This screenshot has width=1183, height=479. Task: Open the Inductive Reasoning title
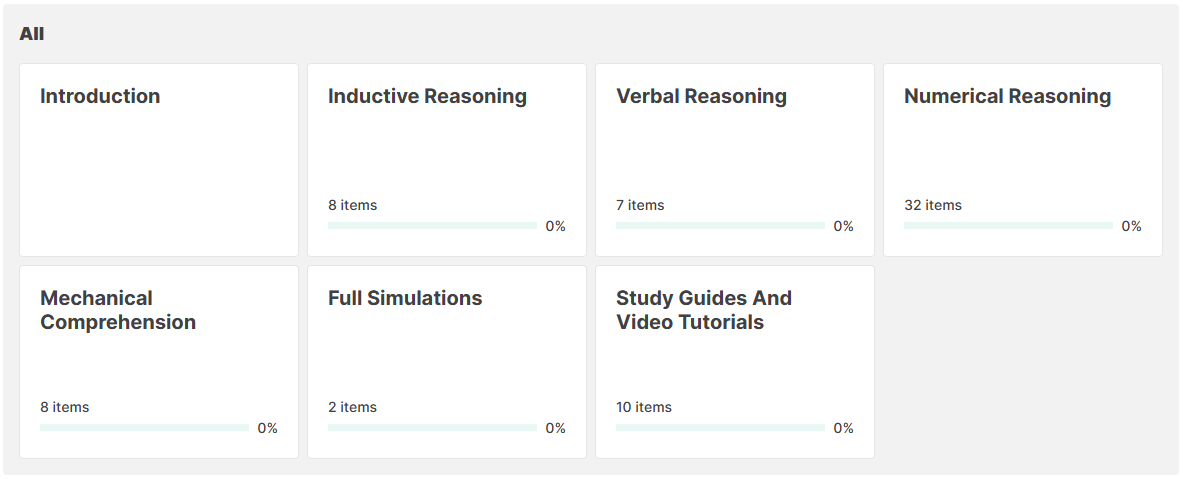pyautogui.click(x=427, y=97)
